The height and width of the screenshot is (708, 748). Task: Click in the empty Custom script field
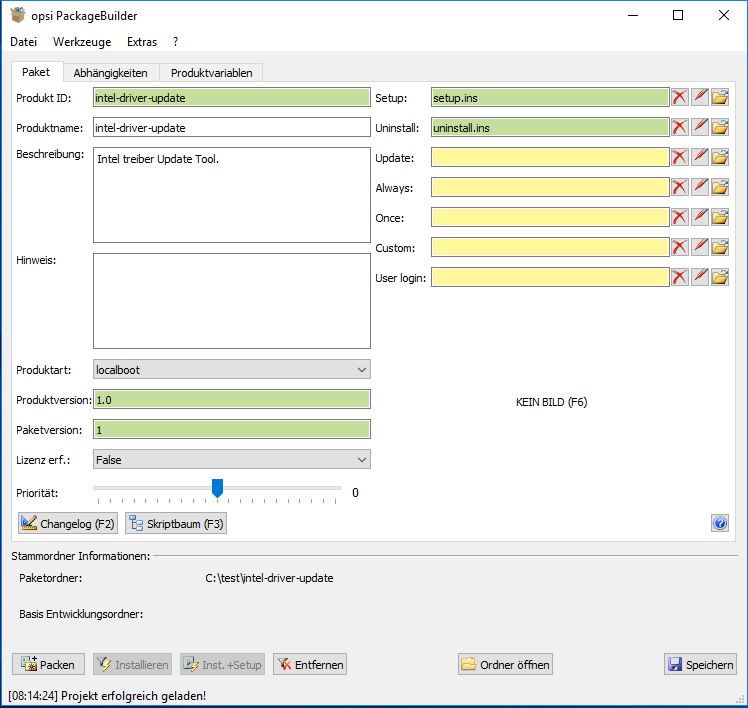[x=550, y=248]
